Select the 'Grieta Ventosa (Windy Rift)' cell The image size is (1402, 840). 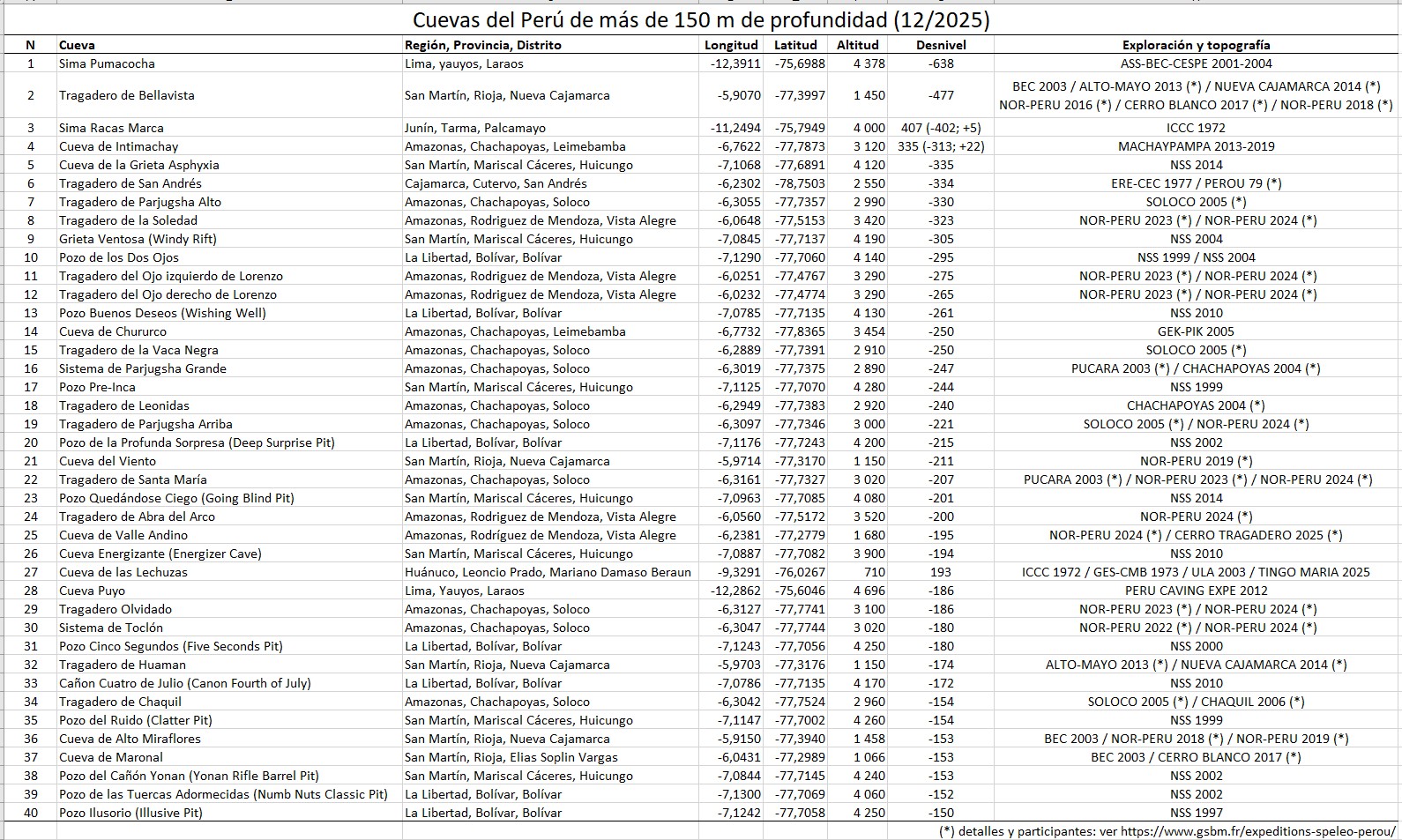click(138, 239)
